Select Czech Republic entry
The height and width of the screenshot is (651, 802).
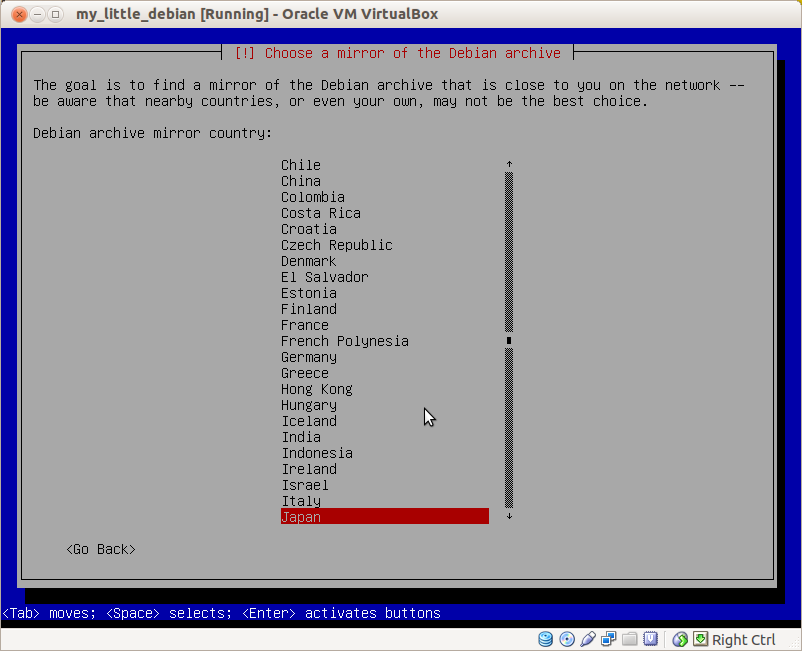(x=337, y=245)
